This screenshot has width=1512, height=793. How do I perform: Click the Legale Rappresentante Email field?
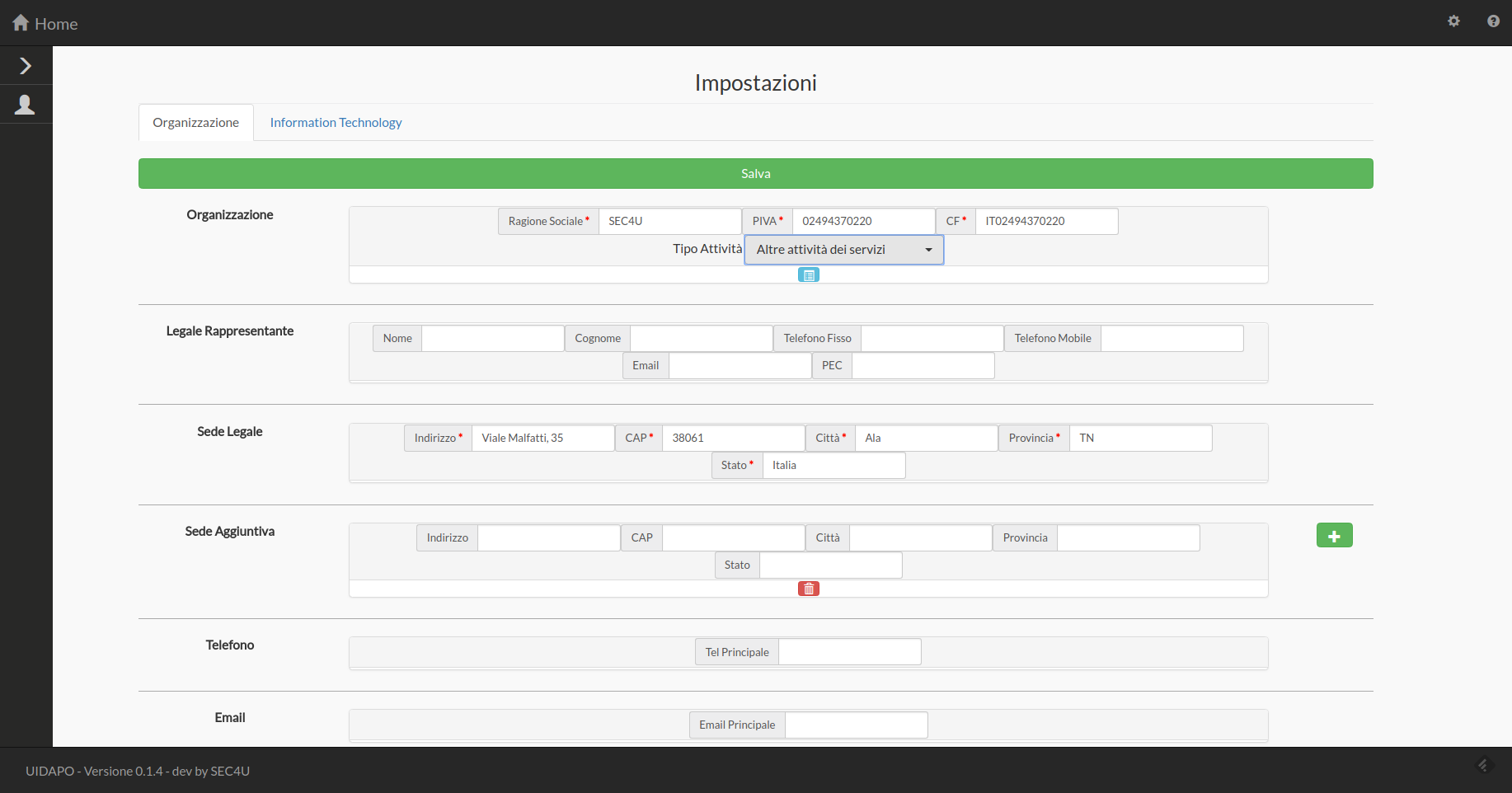point(740,366)
